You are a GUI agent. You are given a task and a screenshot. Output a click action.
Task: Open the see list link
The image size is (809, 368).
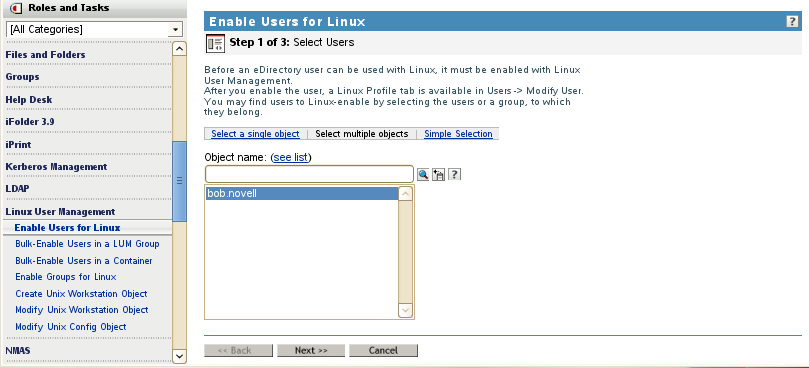[291, 157]
